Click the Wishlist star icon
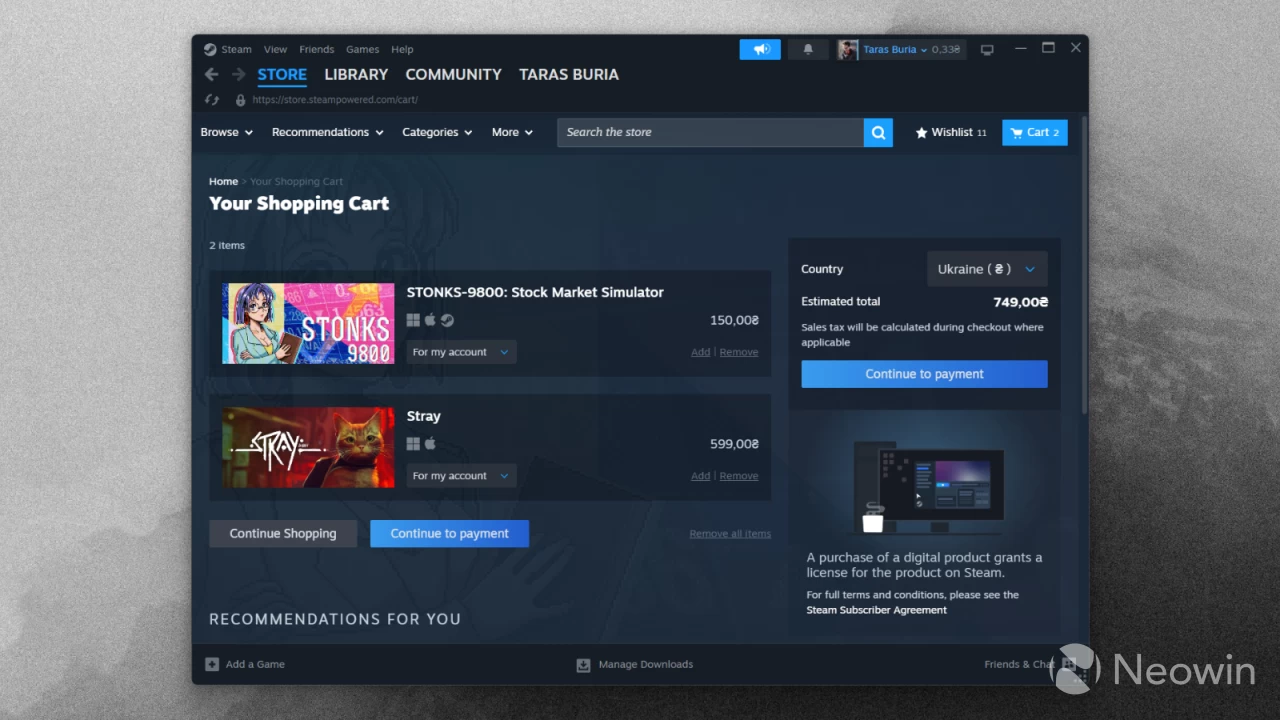 tap(921, 132)
